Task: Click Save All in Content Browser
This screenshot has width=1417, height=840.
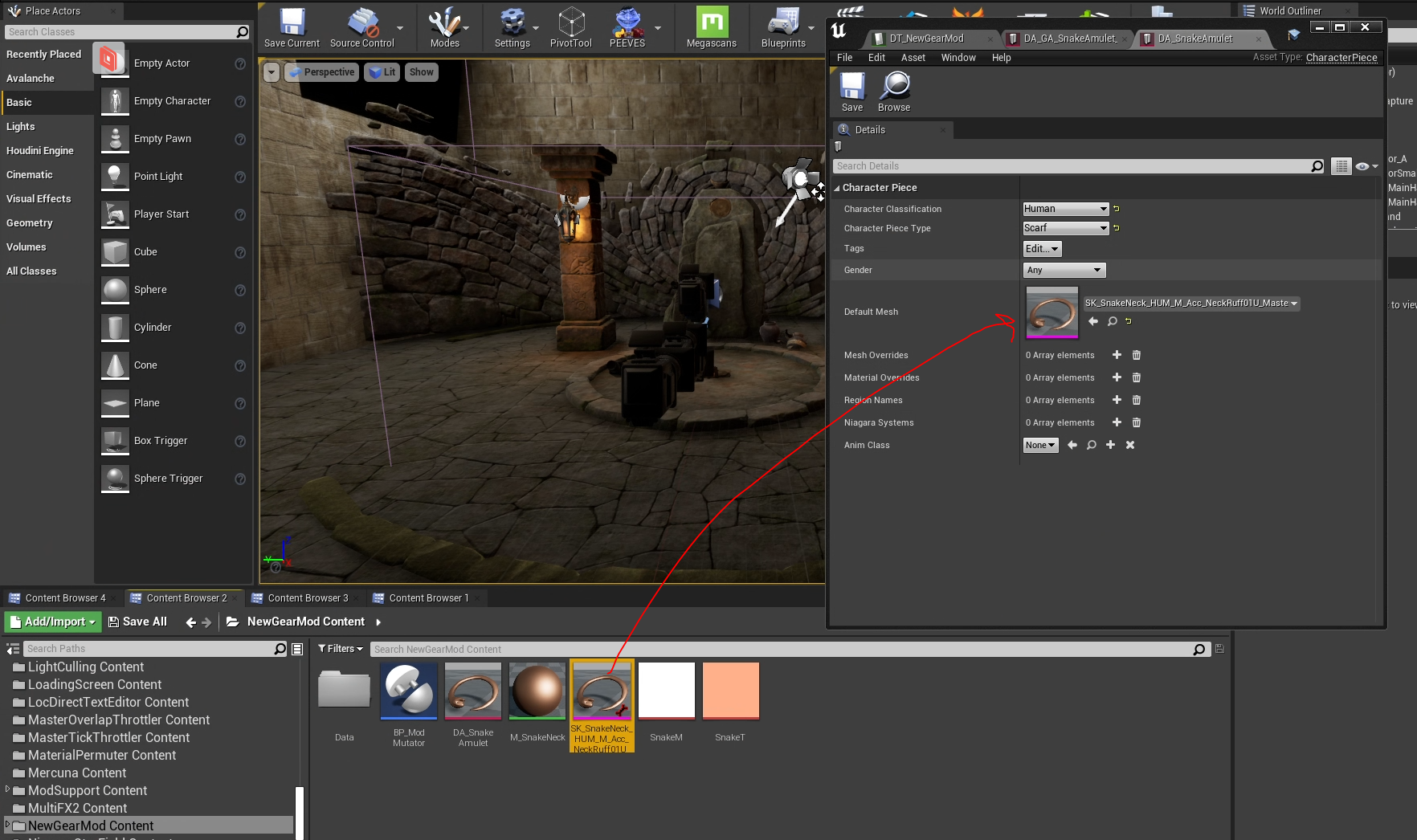Action: coord(137,622)
